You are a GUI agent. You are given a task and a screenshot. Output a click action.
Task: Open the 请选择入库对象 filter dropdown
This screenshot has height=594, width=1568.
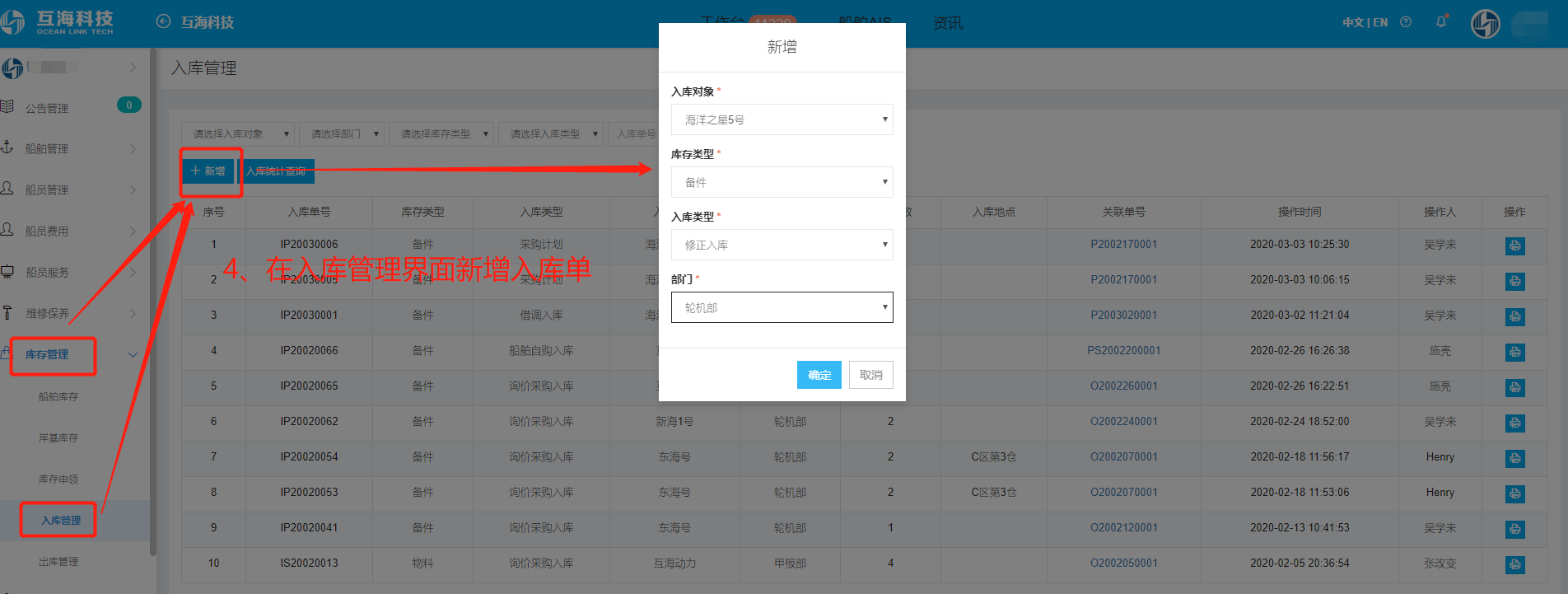coord(238,133)
